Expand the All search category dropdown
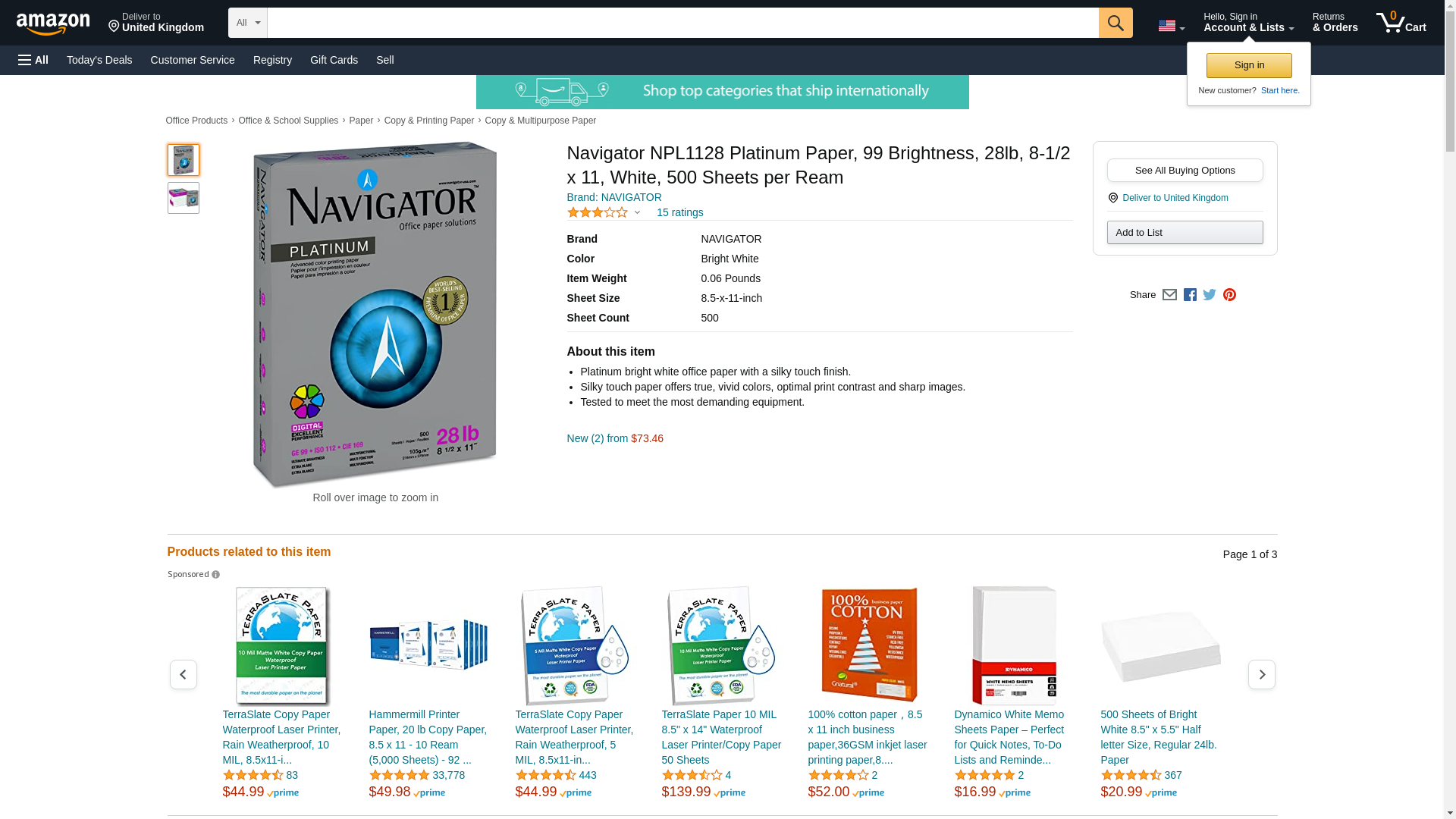Viewport: 1456px width, 819px height. (247, 23)
